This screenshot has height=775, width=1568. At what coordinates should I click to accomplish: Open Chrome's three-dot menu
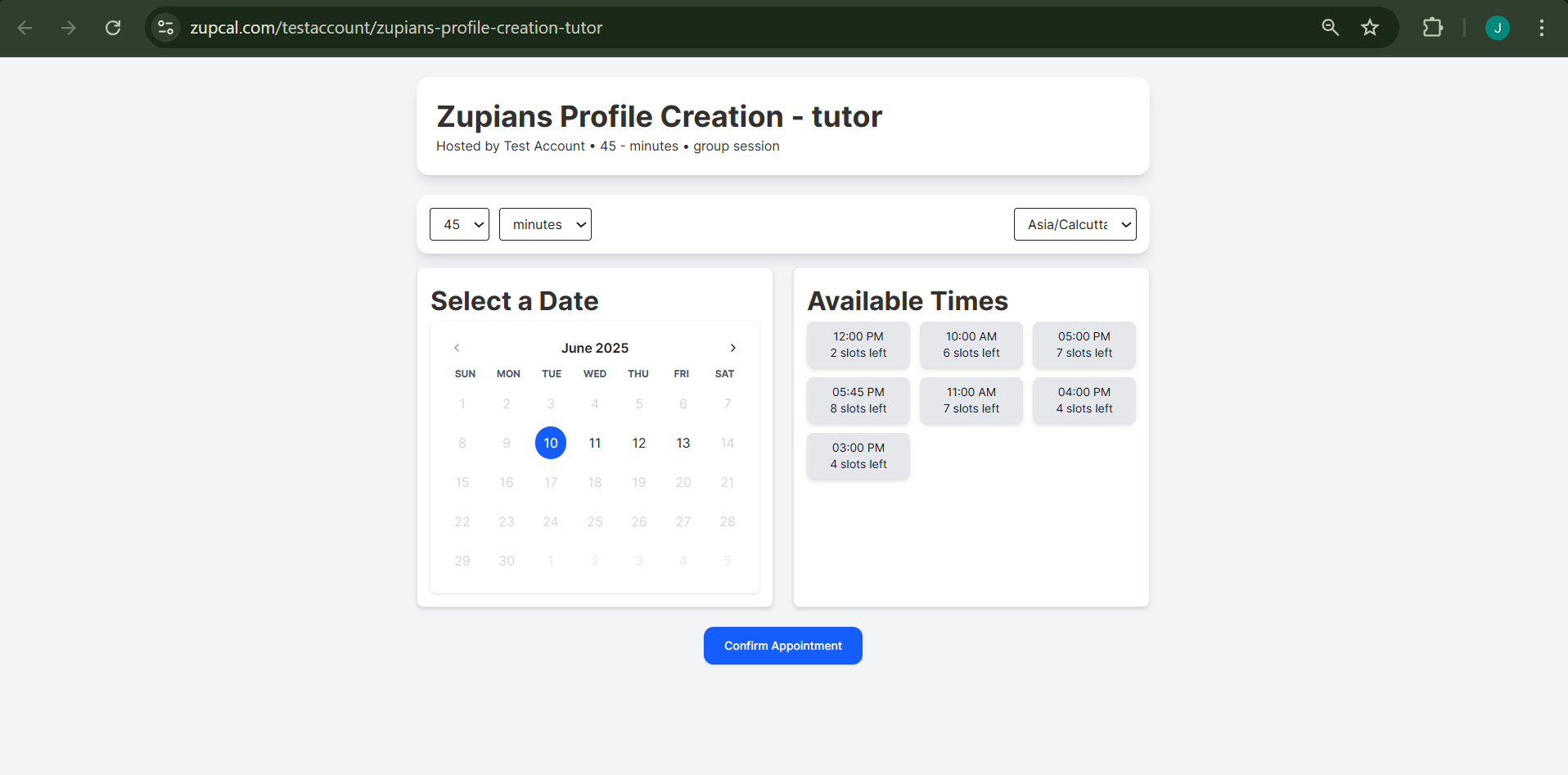click(1541, 27)
